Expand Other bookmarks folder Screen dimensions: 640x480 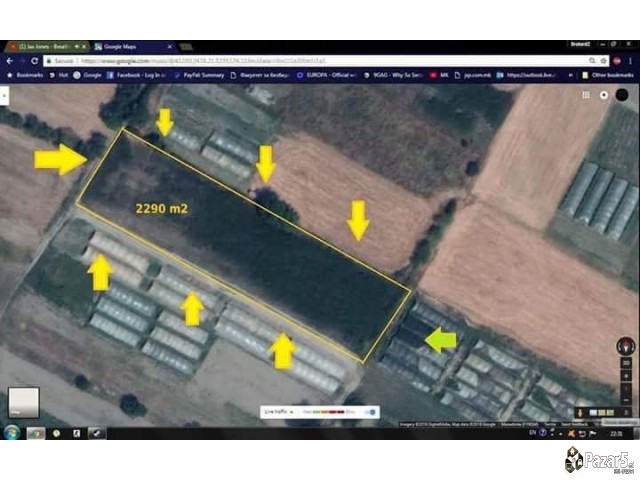point(610,75)
